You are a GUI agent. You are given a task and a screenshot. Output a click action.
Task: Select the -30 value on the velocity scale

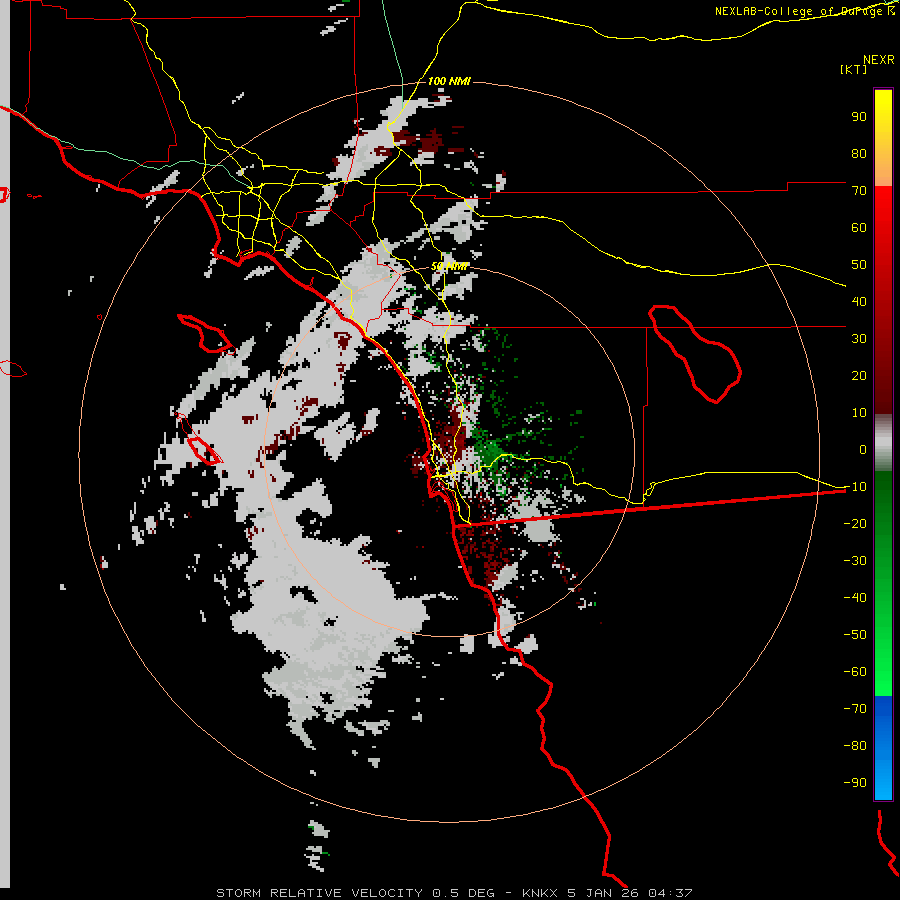click(855, 561)
